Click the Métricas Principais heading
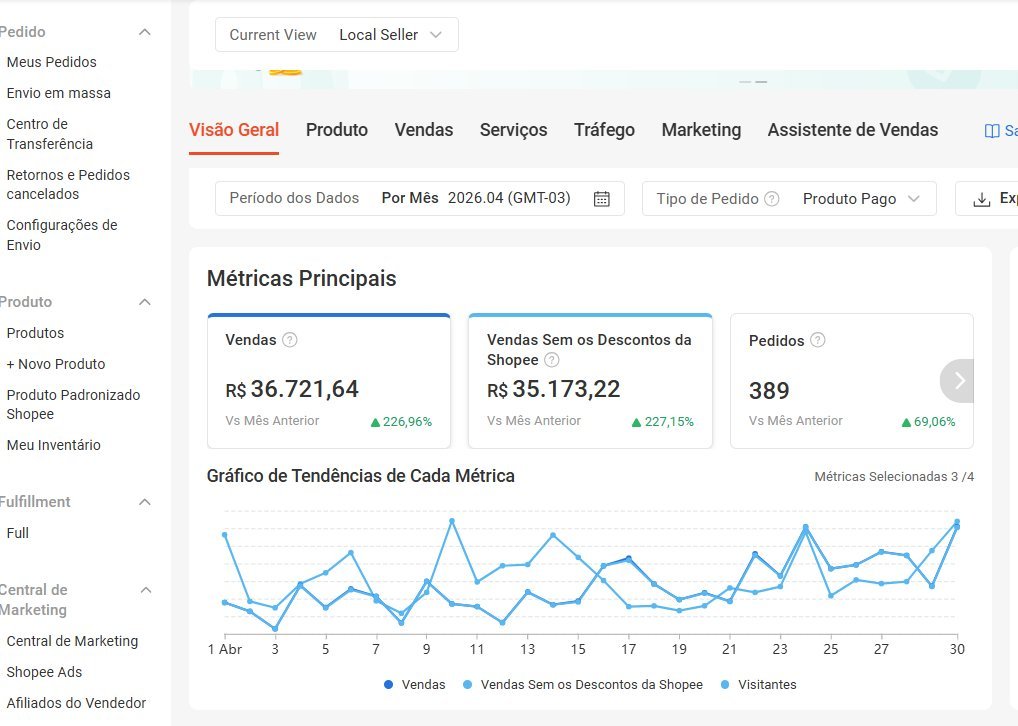The width and height of the screenshot is (1018, 726). pyautogui.click(x=301, y=279)
